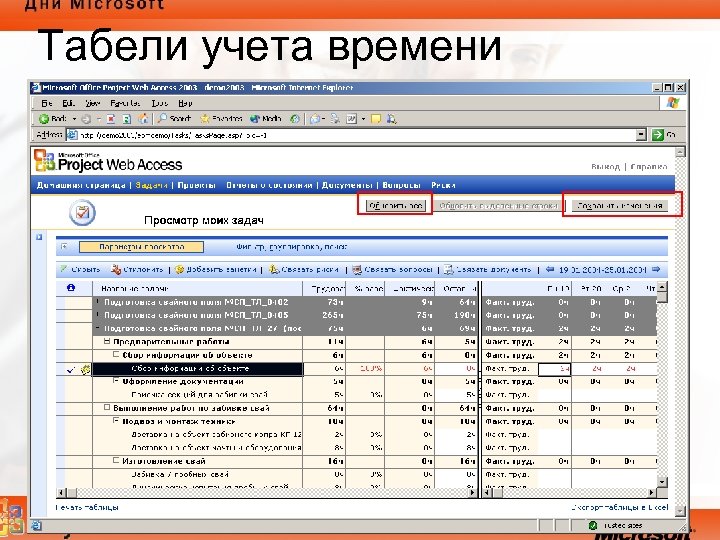
Task: Click the Печать таблицы link
Action: [87, 507]
